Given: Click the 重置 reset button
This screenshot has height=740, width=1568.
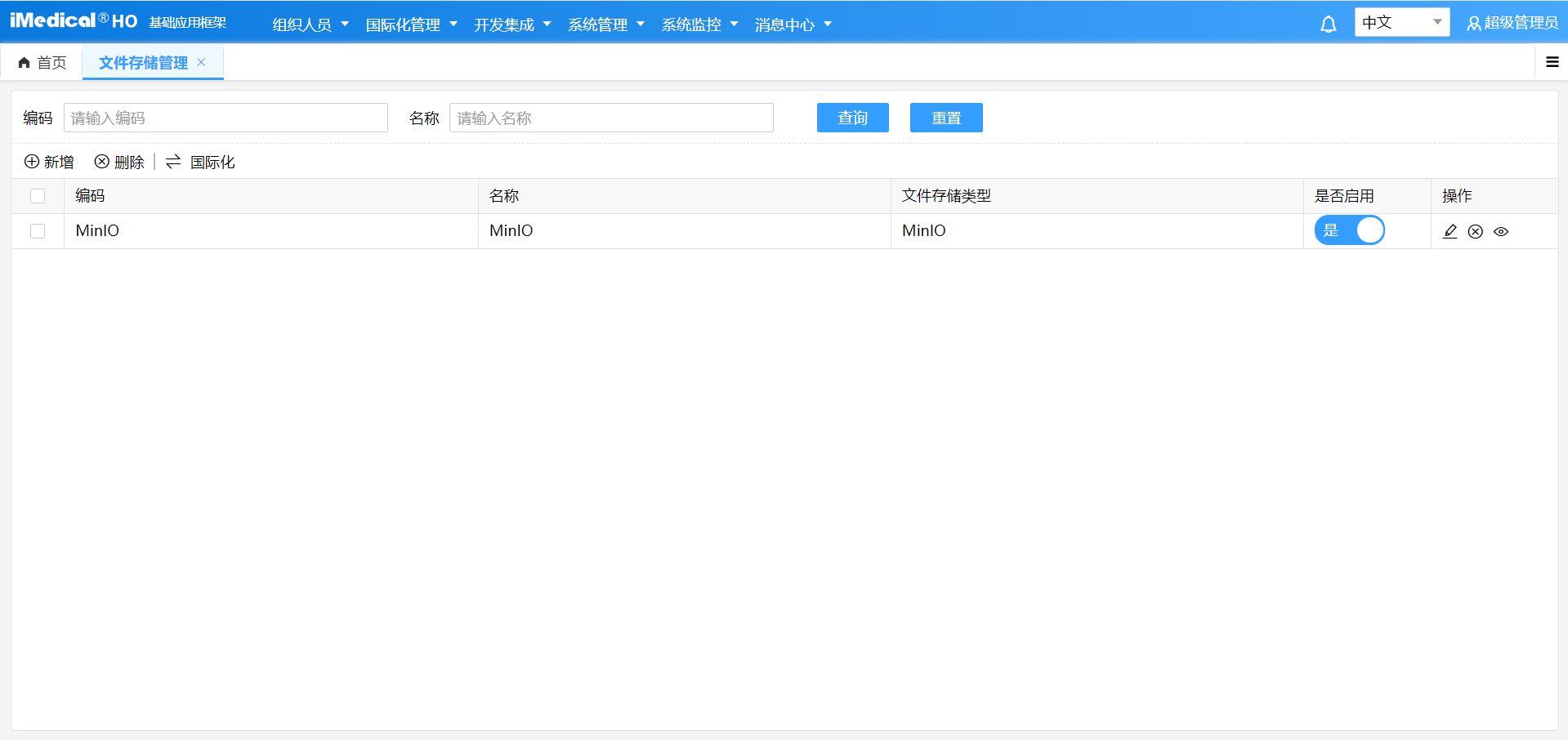Looking at the screenshot, I should [x=945, y=118].
